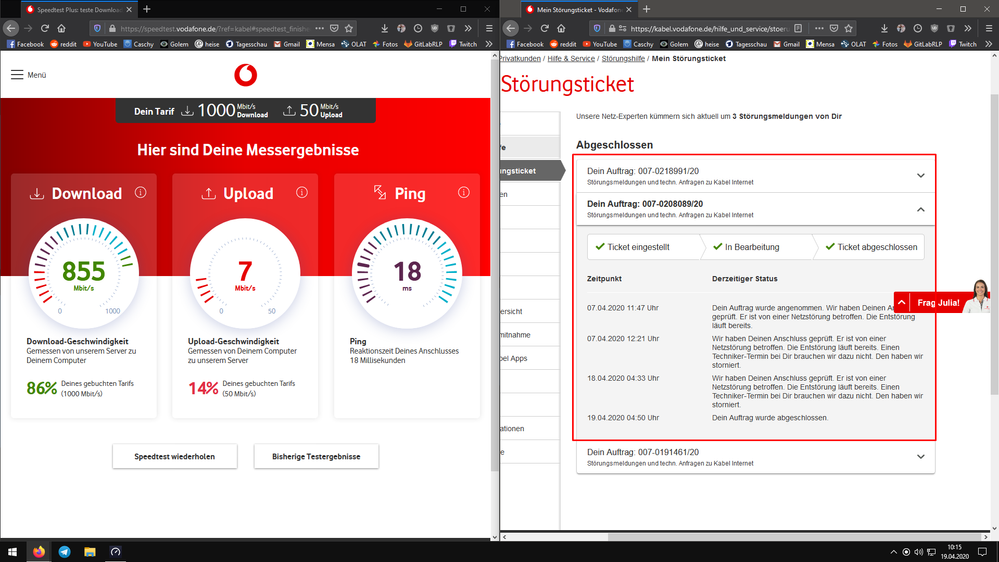Image resolution: width=999 pixels, height=562 pixels.
Task: Open the Menü hamburger icon on Speedtest page
Action: pyautogui.click(x=17, y=75)
